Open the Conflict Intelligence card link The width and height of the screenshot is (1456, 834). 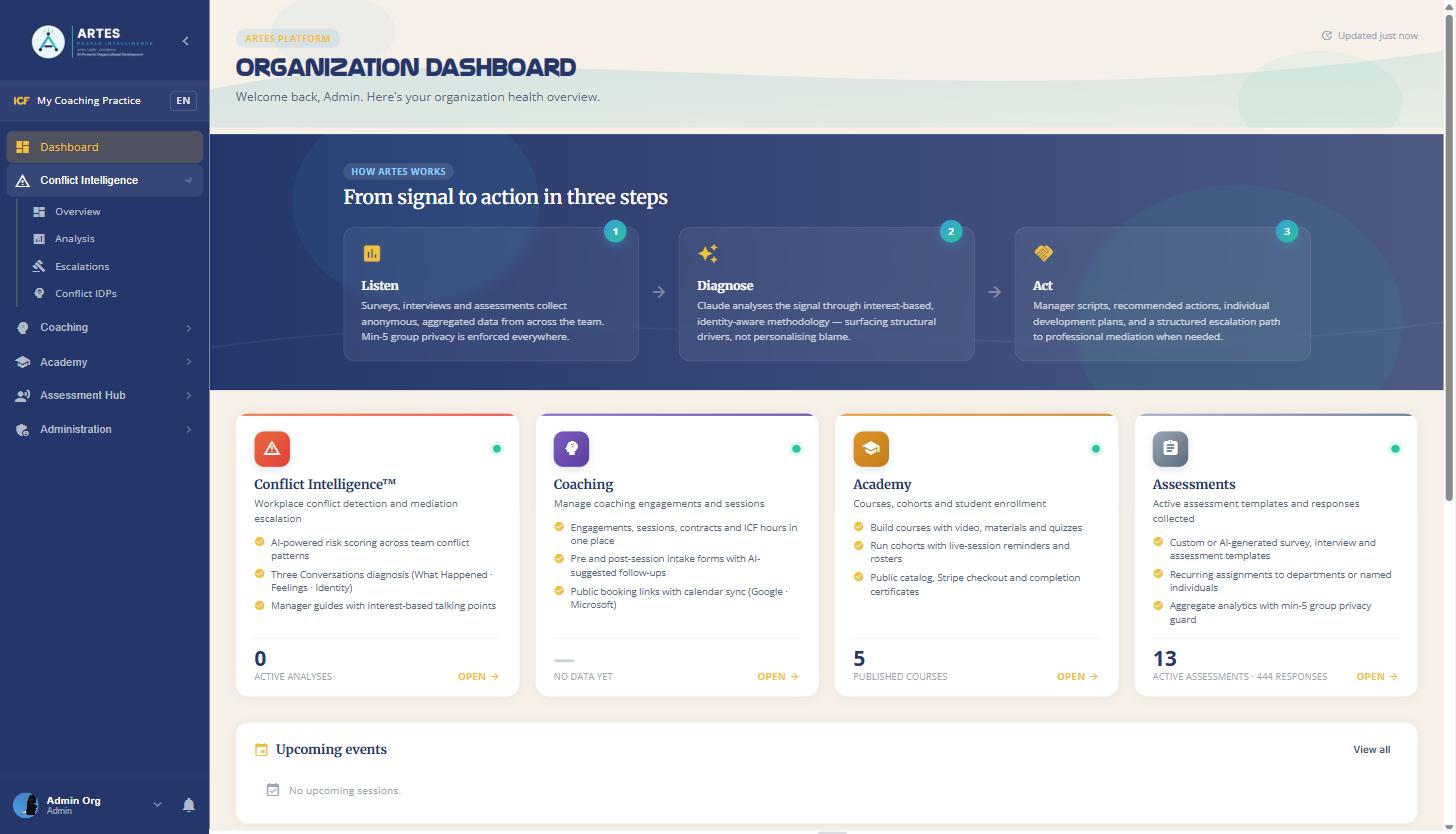pos(478,677)
